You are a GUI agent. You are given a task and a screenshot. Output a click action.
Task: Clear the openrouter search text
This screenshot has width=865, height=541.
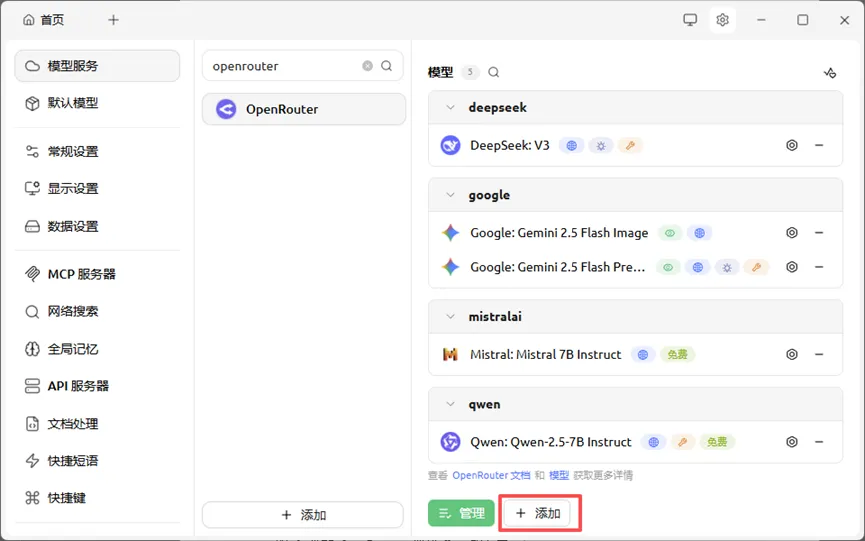(367, 66)
